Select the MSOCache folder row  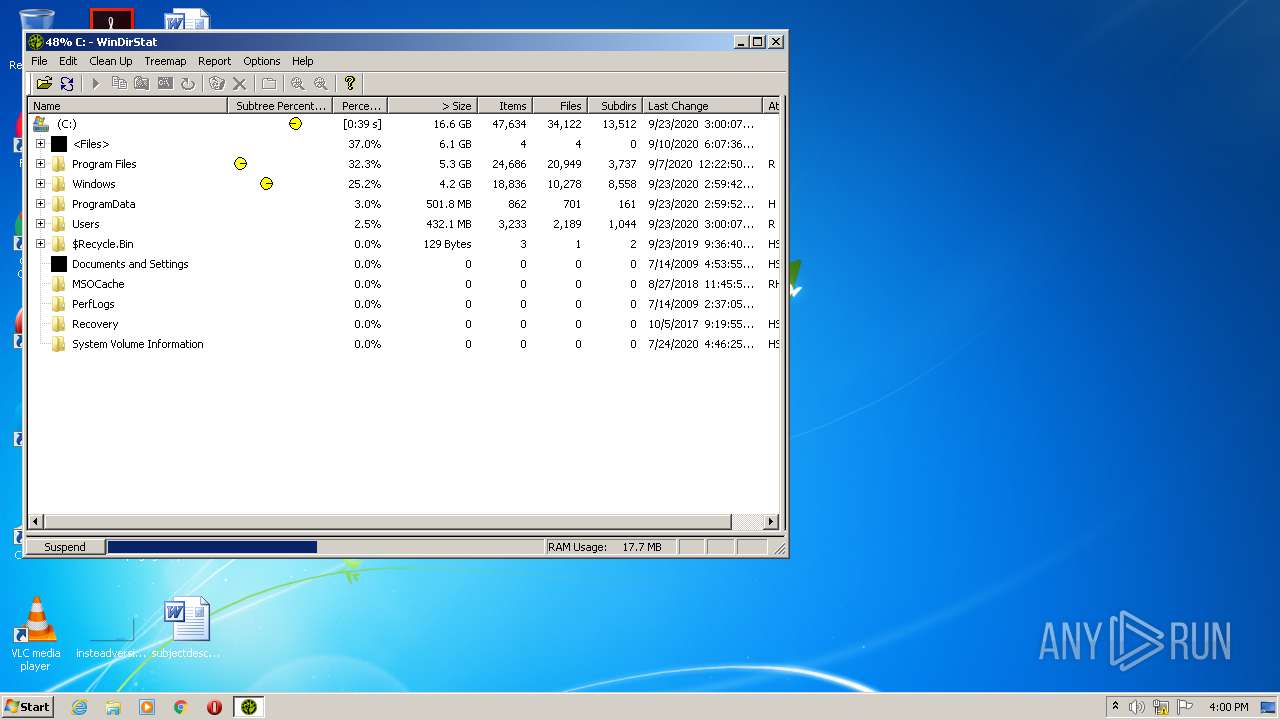[x=404, y=284]
